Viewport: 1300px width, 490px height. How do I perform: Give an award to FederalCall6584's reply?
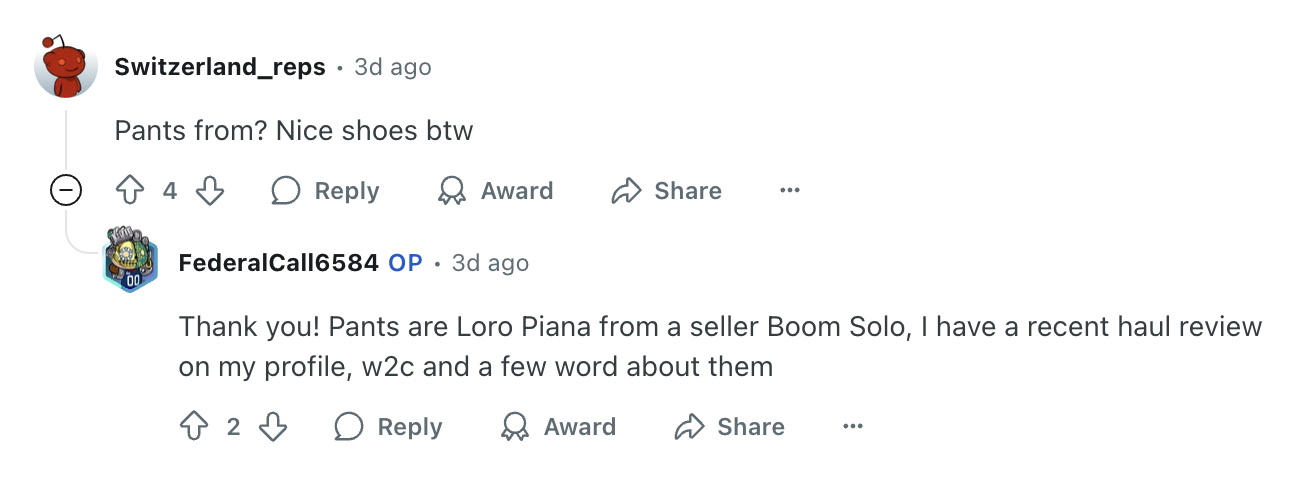pyautogui.click(x=559, y=427)
